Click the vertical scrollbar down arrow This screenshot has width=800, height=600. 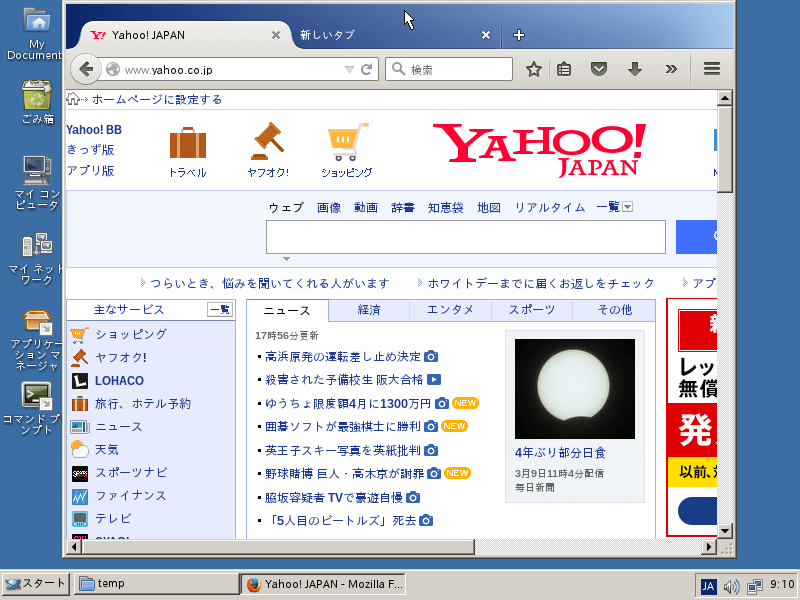pos(725,531)
